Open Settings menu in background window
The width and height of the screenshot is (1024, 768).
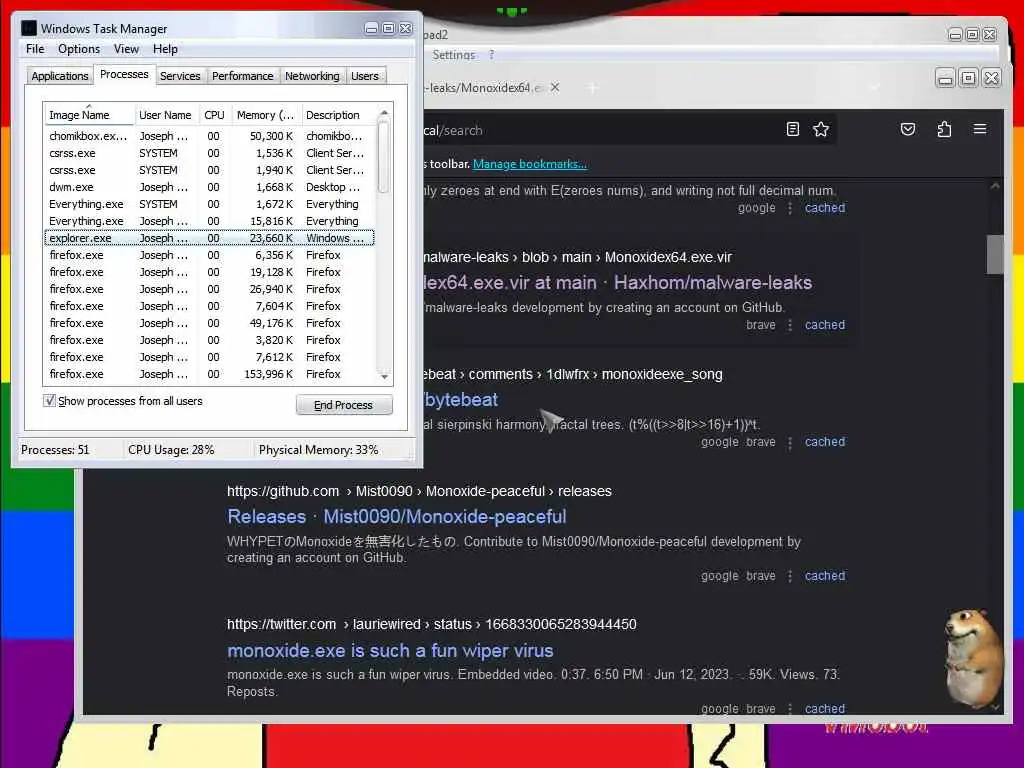coord(453,56)
